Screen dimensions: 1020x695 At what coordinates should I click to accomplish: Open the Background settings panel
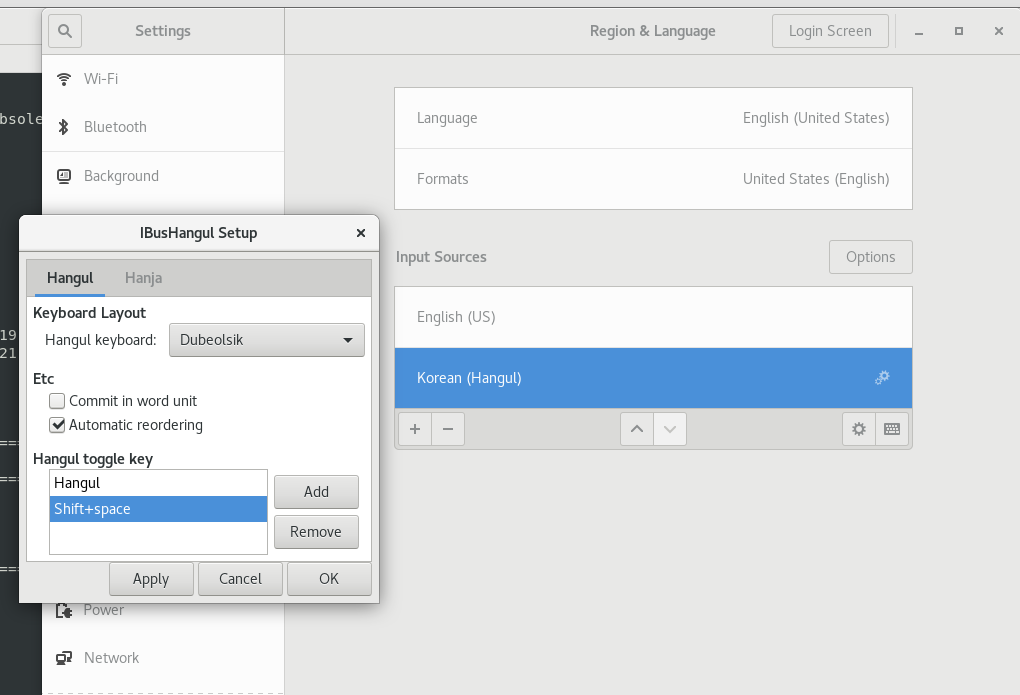[x=163, y=176]
